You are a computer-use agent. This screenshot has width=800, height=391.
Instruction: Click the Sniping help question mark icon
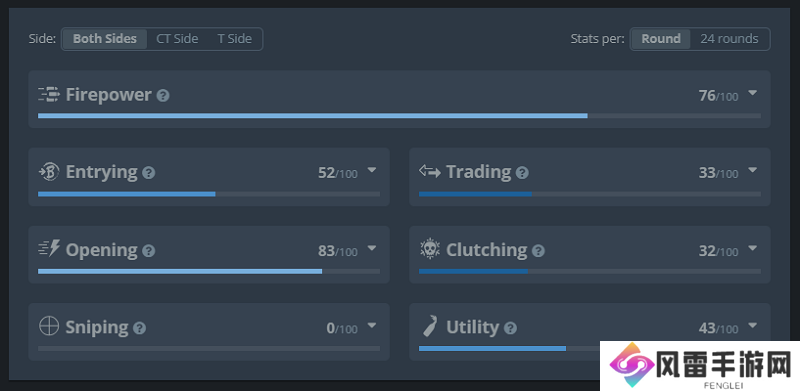click(x=139, y=328)
